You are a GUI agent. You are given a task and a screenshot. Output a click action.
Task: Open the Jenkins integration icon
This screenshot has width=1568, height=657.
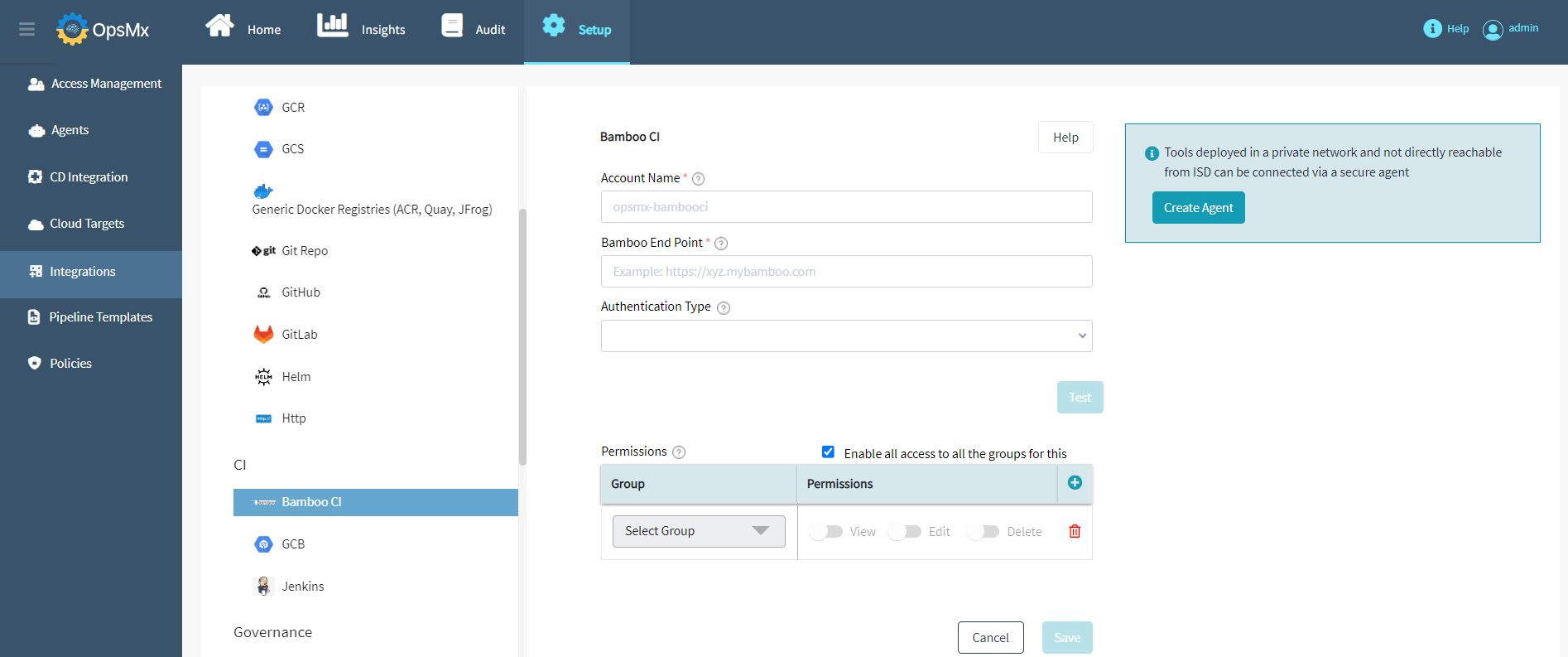pos(263,587)
